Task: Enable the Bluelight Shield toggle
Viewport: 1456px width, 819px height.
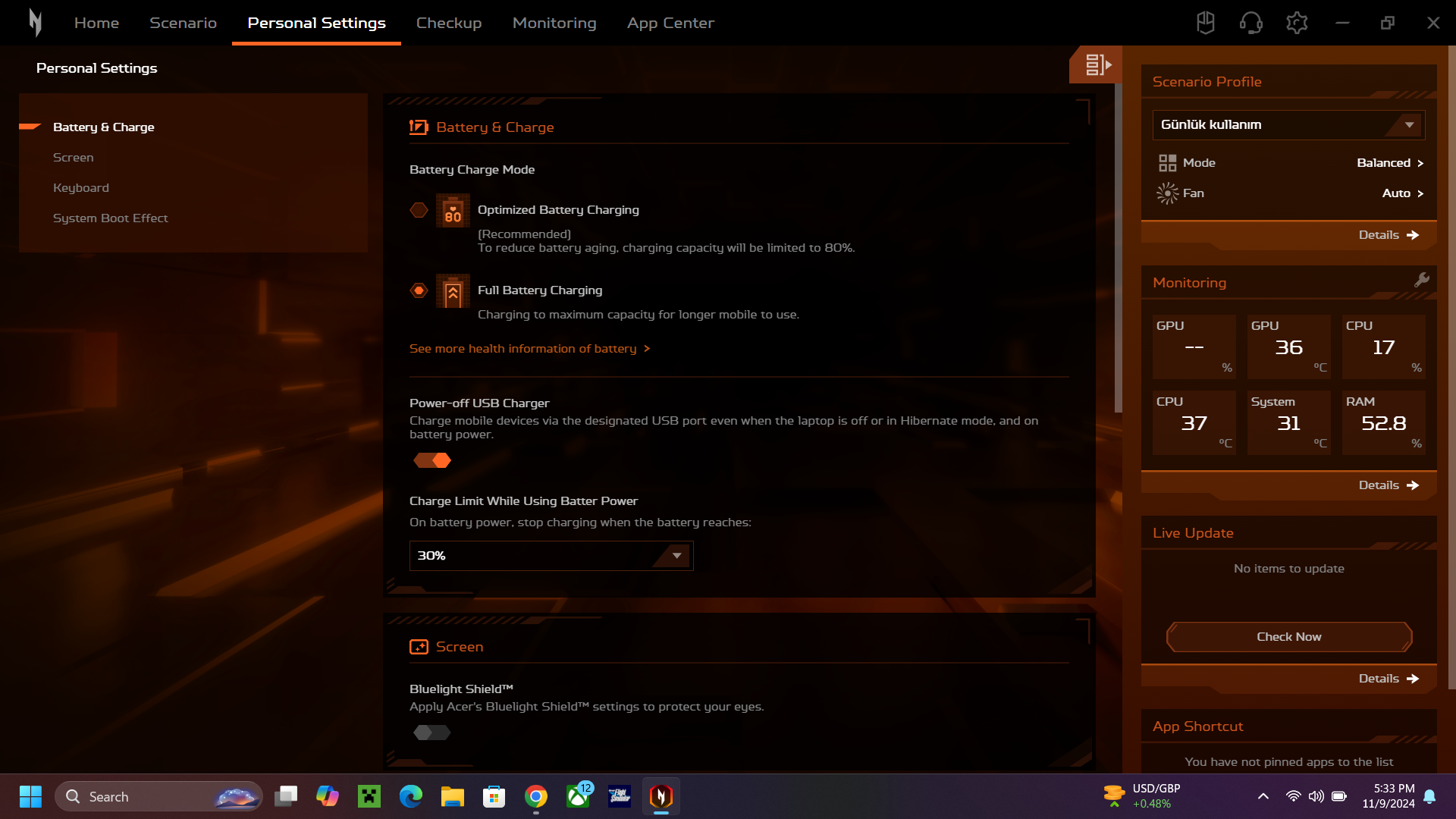Action: [432, 733]
